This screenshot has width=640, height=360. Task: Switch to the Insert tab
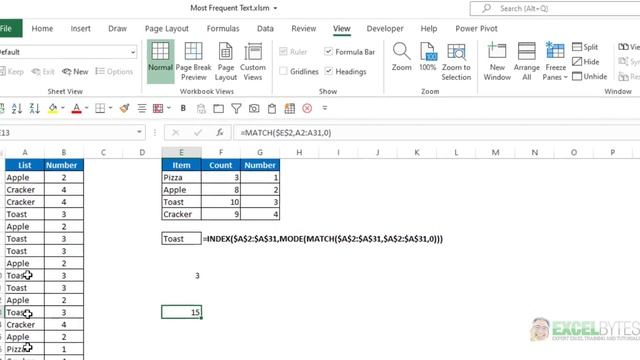pos(80,29)
